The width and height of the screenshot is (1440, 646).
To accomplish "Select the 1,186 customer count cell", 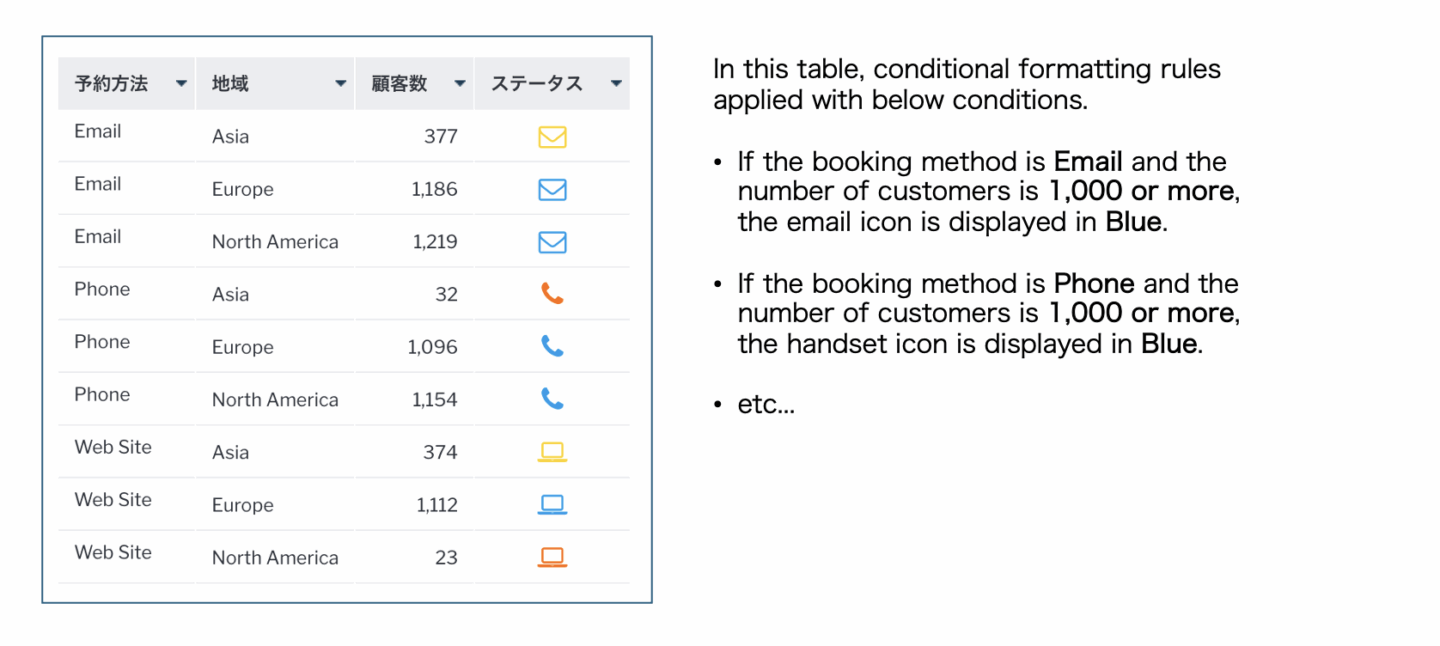I will click(434, 189).
